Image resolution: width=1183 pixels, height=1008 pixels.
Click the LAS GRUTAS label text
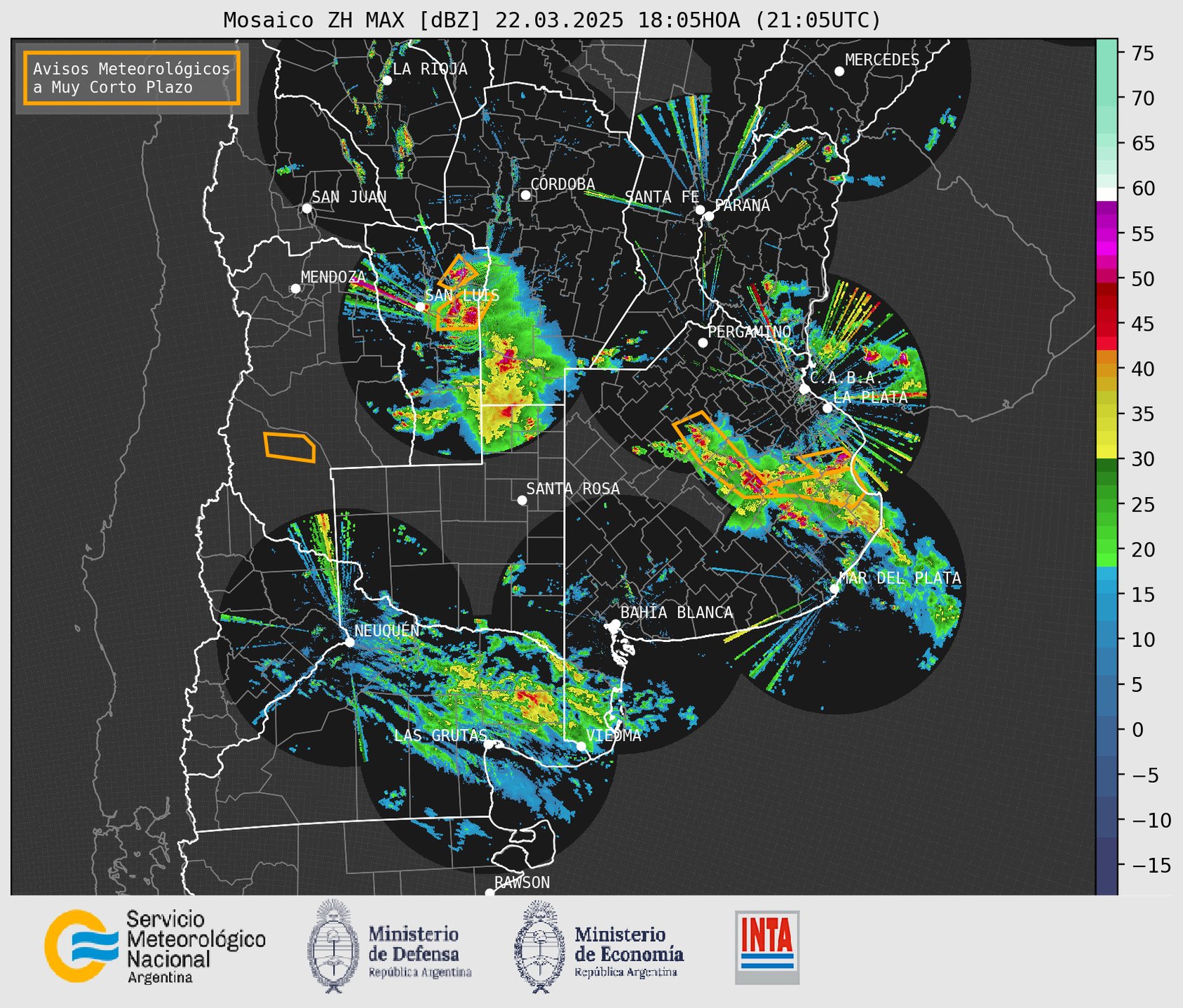[x=440, y=735]
